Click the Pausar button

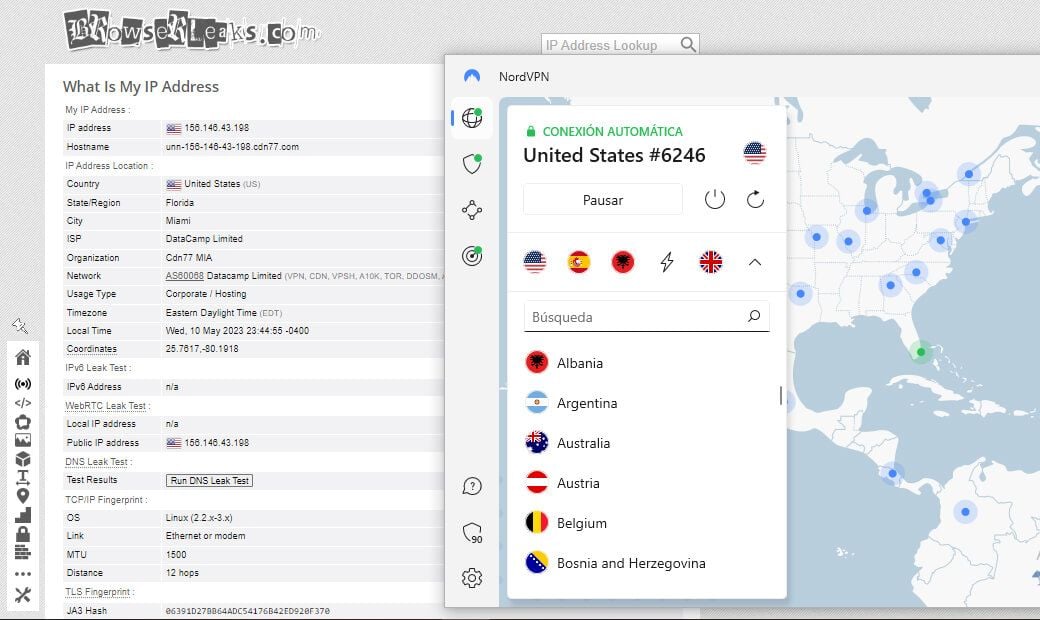[x=602, y=200]
